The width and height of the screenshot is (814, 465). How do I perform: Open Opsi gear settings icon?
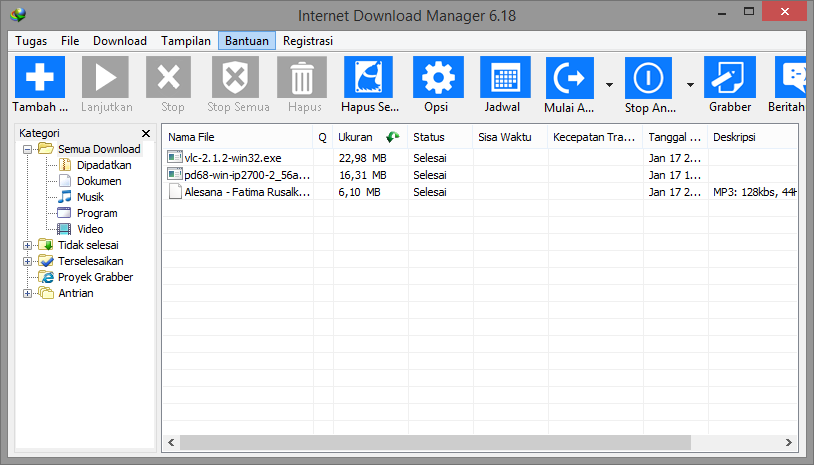tap(438, 77)
